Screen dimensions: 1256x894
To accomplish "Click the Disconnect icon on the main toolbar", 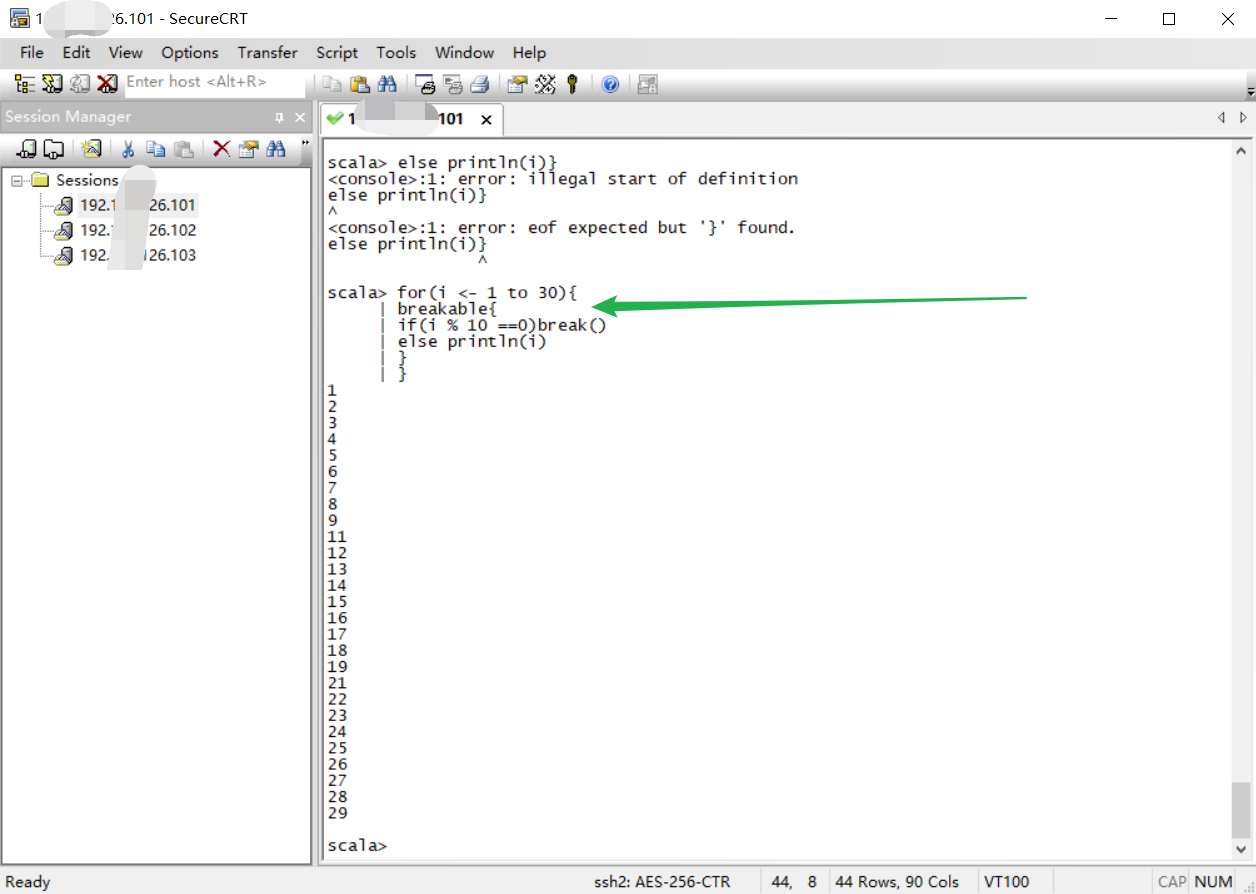I will [x=107, y=83].
